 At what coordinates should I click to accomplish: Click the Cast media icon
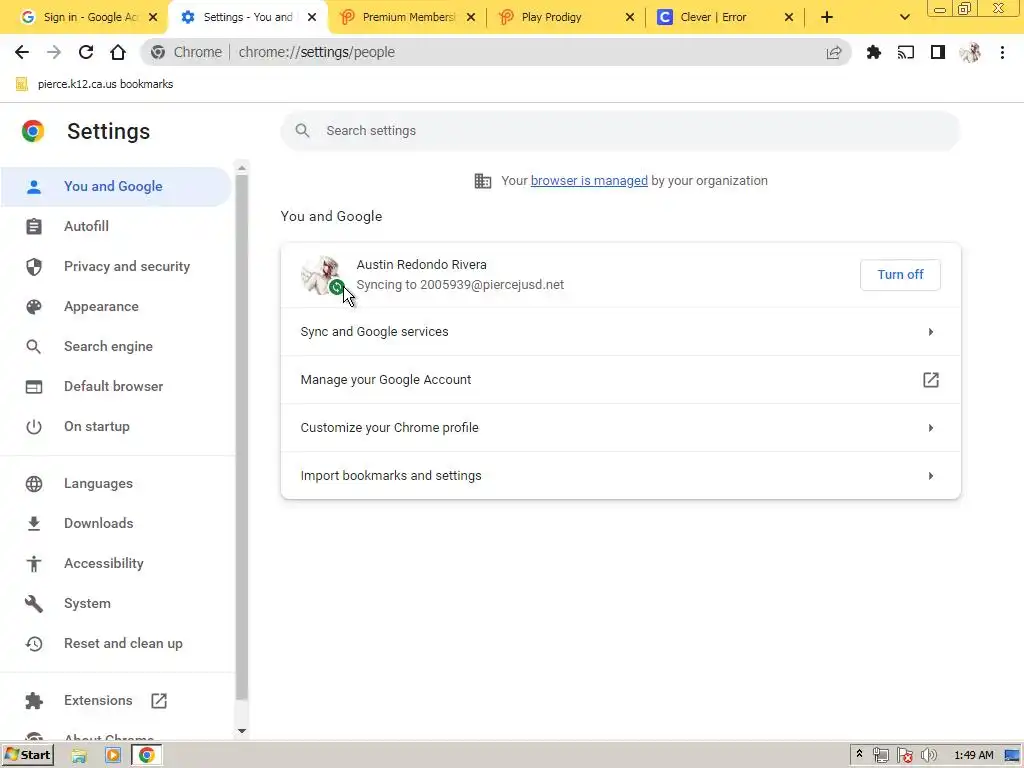click(906, 52)
